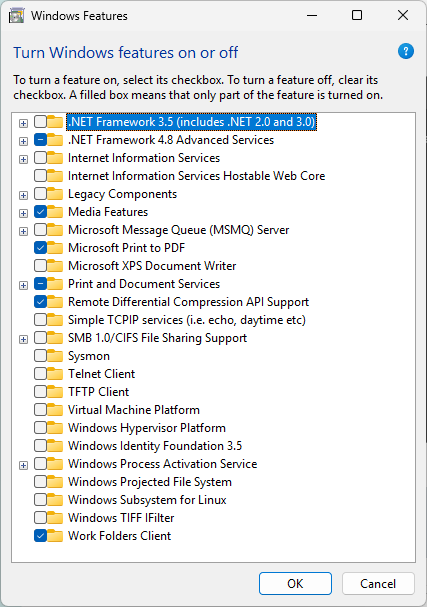Select Windows Process Activation Service label
The image size is (427, 607).
[163, 464]
